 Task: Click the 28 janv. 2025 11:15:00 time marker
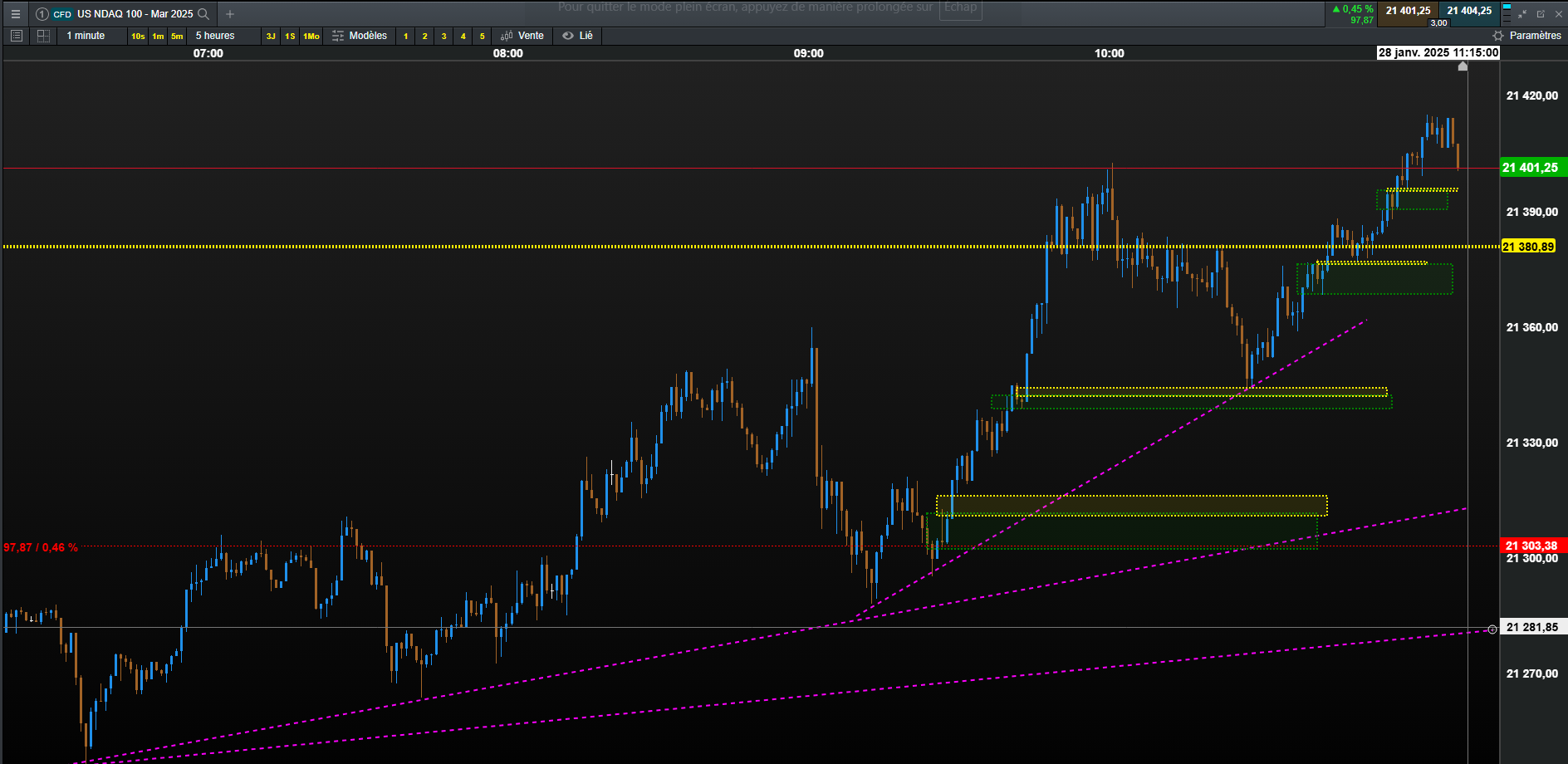(x=1438, y=52)
